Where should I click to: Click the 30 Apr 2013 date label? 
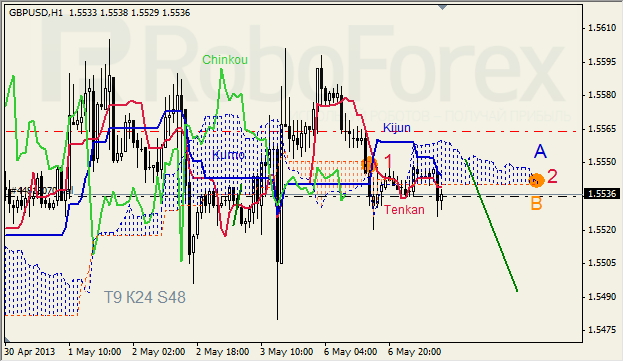pyautogui.click(x=30, y=352)
